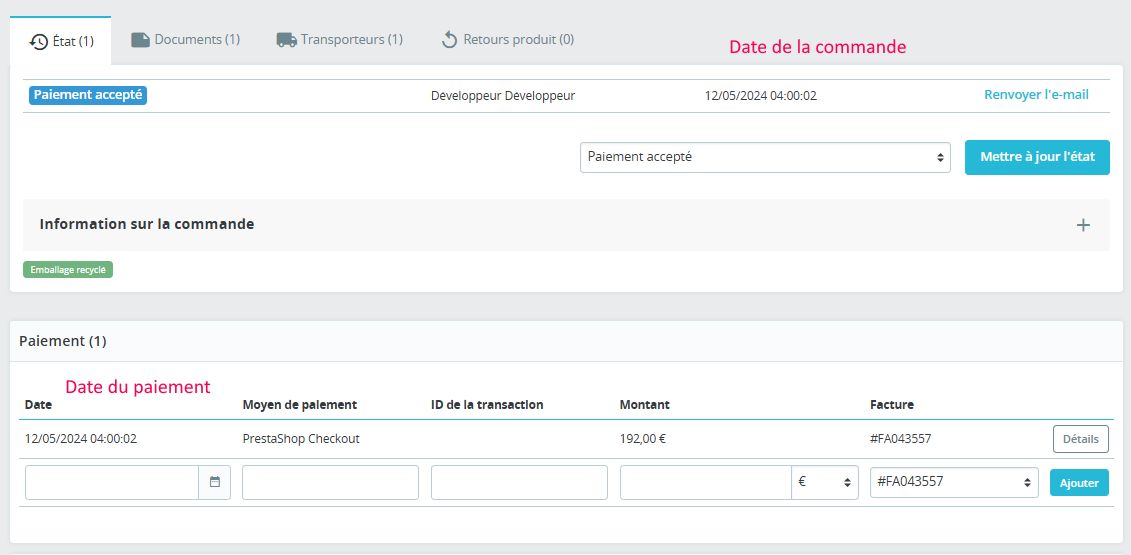The height and width of the screenshot is (555, 1131).
Task: Click the plus icon beside Information sur la commande
Action: [x=1082, y=225]
